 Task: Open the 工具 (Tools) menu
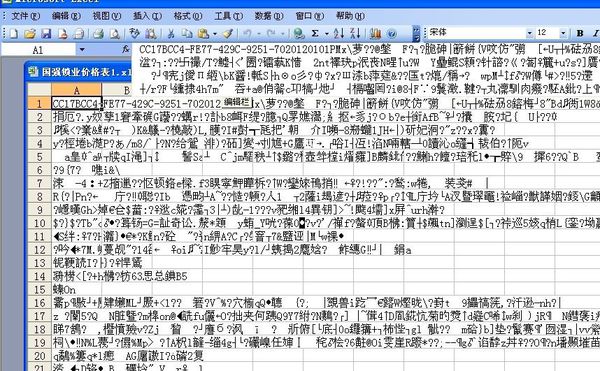point(228,16)
